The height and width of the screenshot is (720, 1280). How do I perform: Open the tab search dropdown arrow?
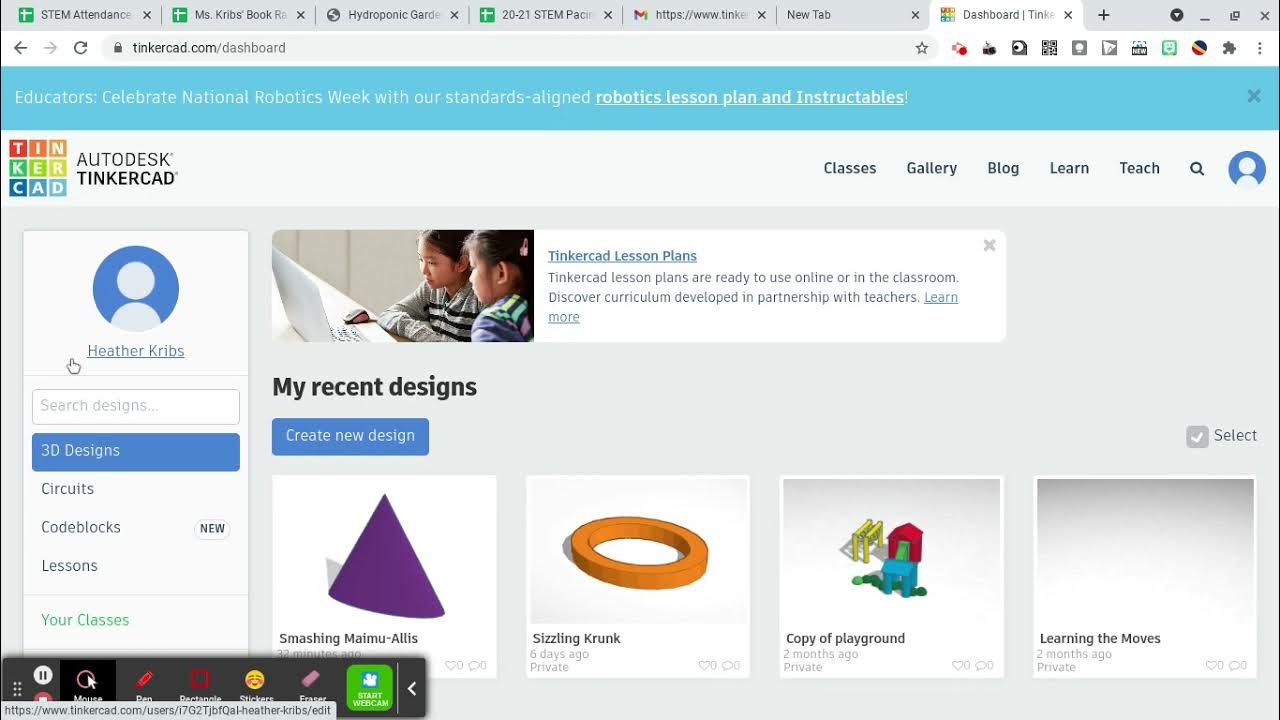tap(1177, 15)
